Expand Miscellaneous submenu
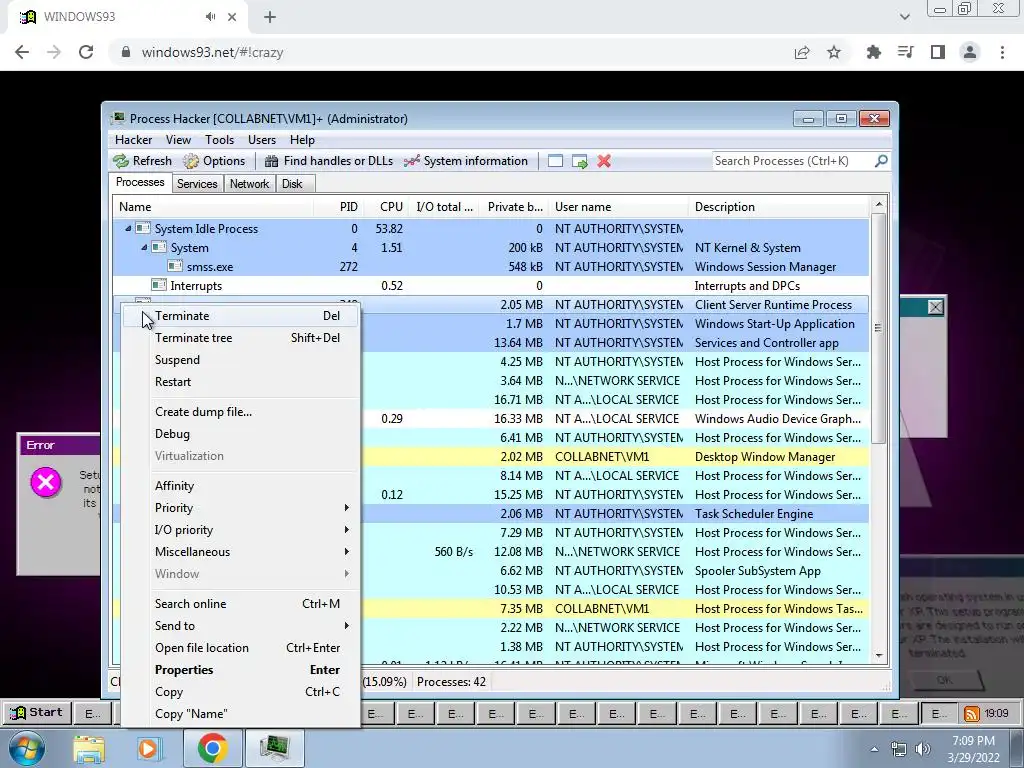The image size is (1024, 768). click(x=347, y=552)
